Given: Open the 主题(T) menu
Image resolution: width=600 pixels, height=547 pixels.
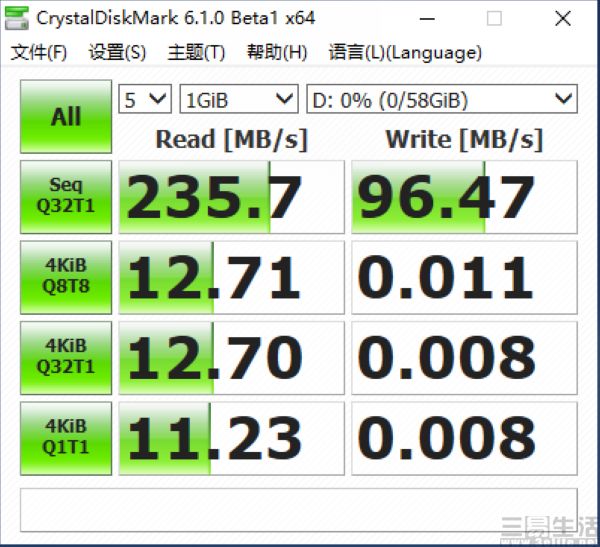Looking at the screenshot, I should 196,52.
